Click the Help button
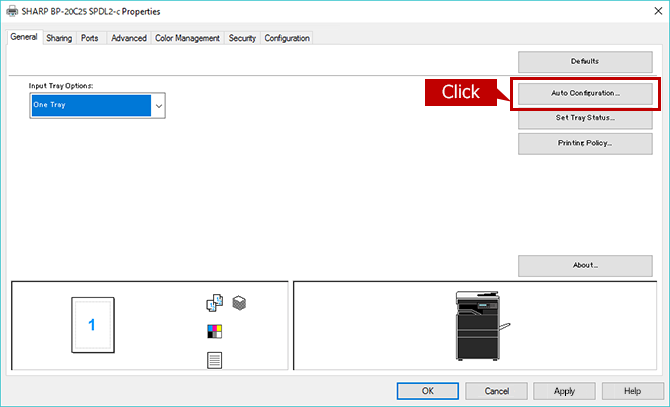The image size is (670, 407). click(x=632, y=391)
